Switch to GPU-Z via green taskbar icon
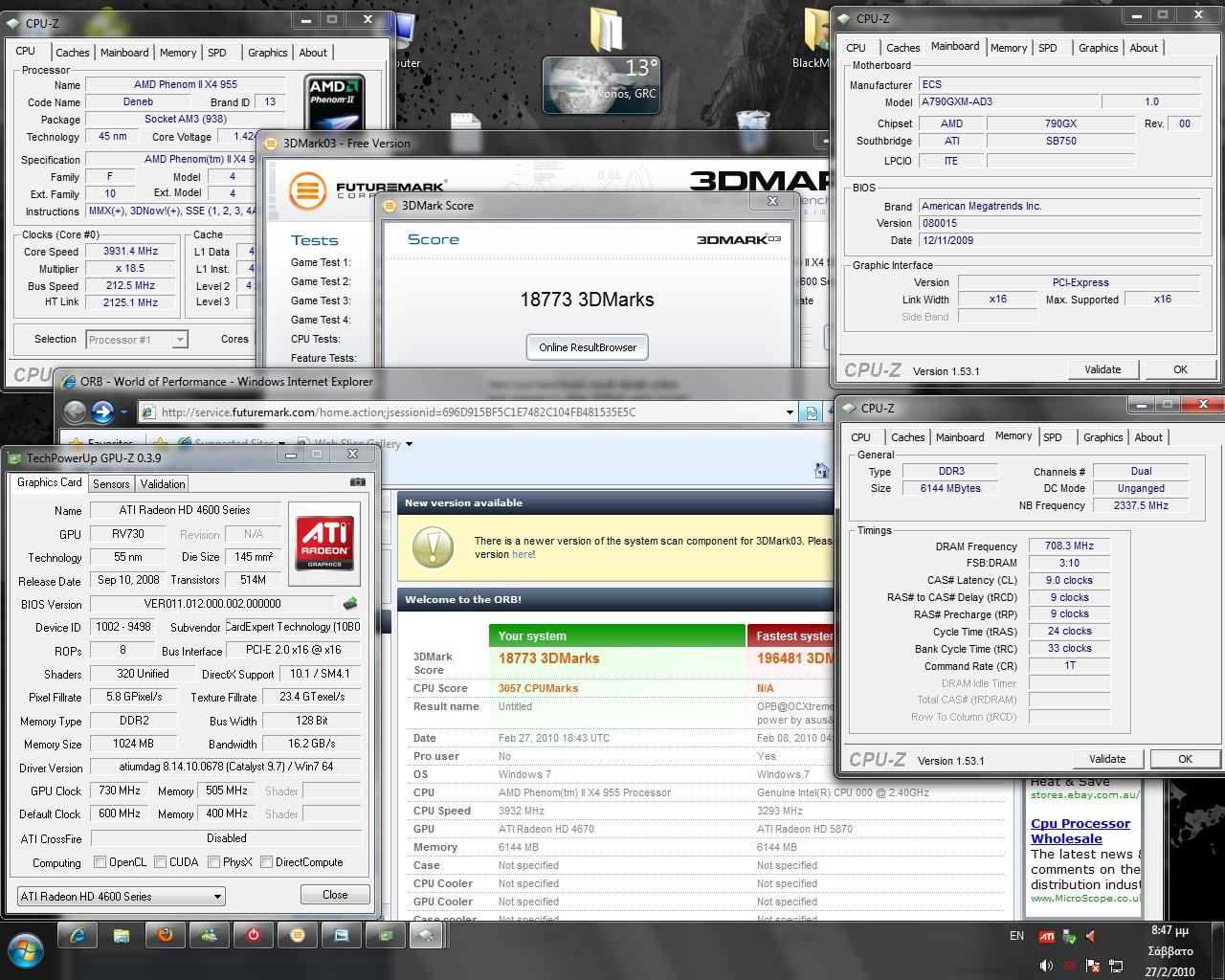 click(x=386, y=935)
